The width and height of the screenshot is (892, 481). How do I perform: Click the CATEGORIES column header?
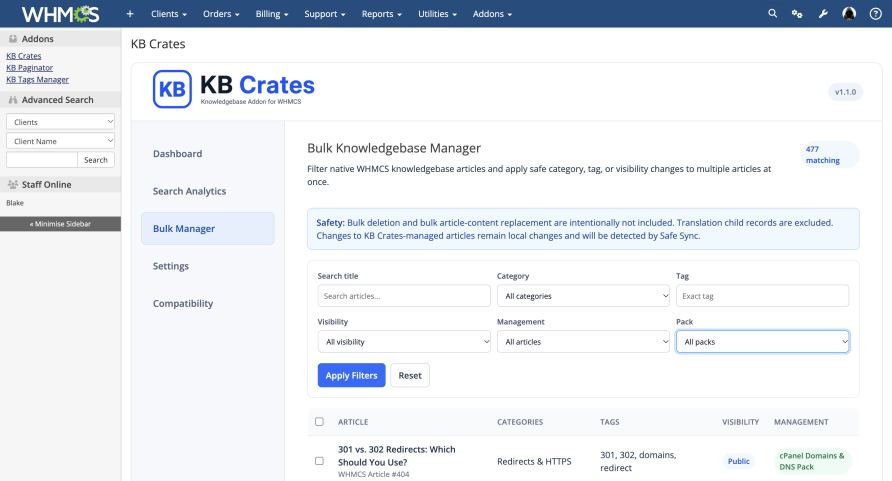pos(520,422)
